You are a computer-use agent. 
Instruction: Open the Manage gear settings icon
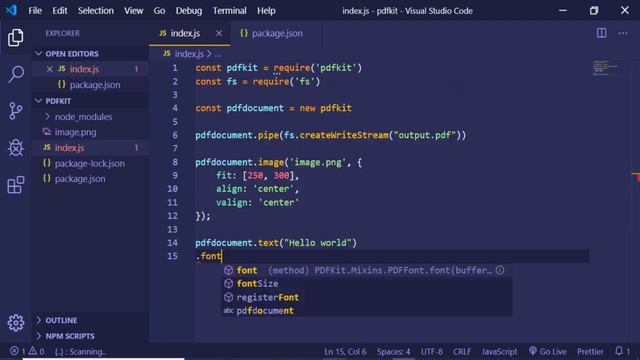16,323
